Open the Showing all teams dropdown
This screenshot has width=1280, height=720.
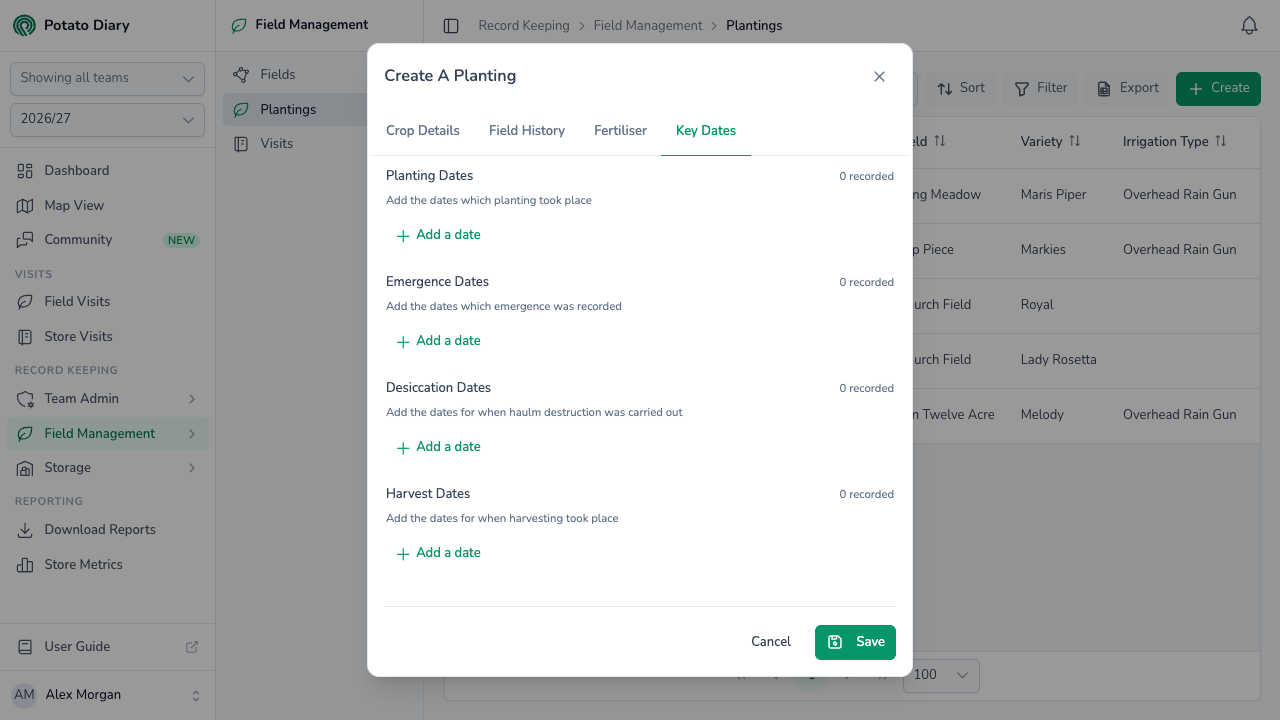[x=107, y=78]
